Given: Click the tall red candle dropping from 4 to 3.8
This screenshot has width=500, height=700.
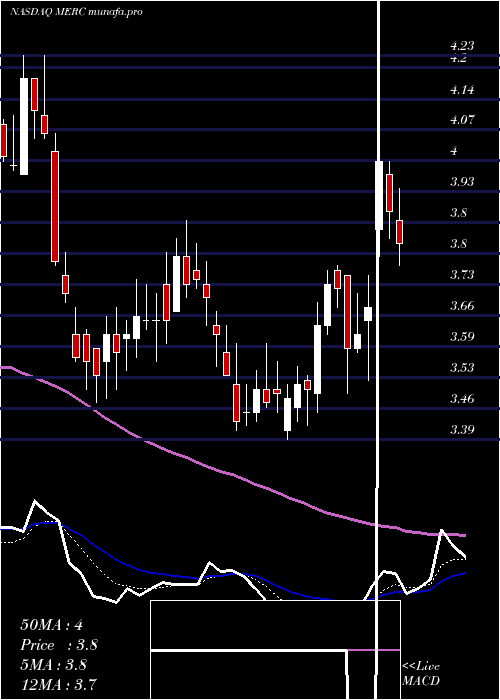Looking at the screenshot, I should tap(55, 206).
